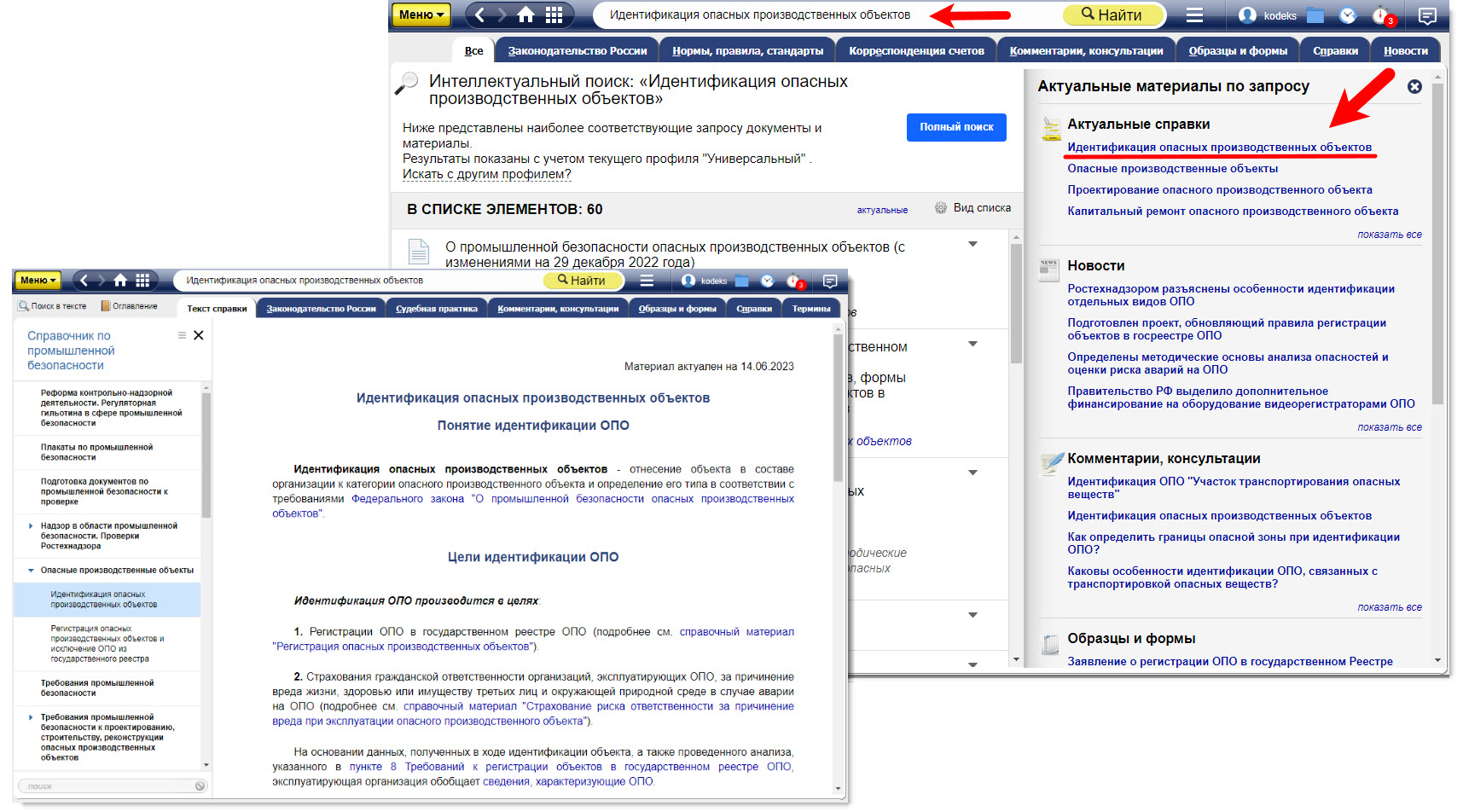Open the Новости tab in the top window
Viewport: 1463px width, 812px height.
(x=1406, y=50)
